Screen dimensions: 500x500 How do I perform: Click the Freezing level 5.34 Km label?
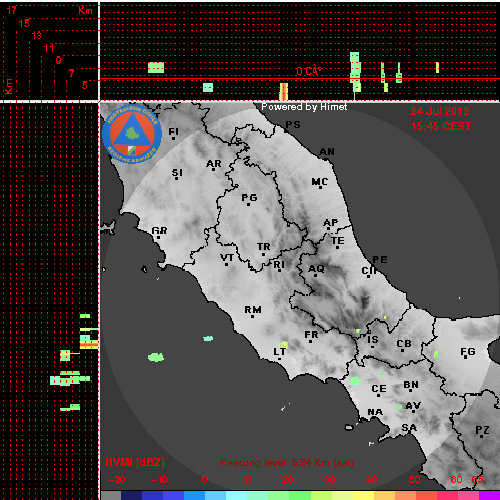[287, 463]
